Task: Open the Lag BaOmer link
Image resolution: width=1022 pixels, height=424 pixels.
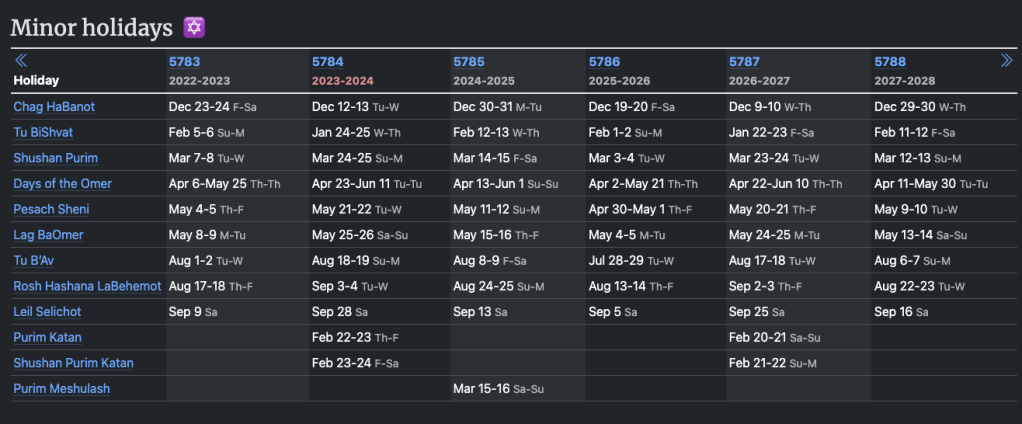Action: tap(48, 235)
